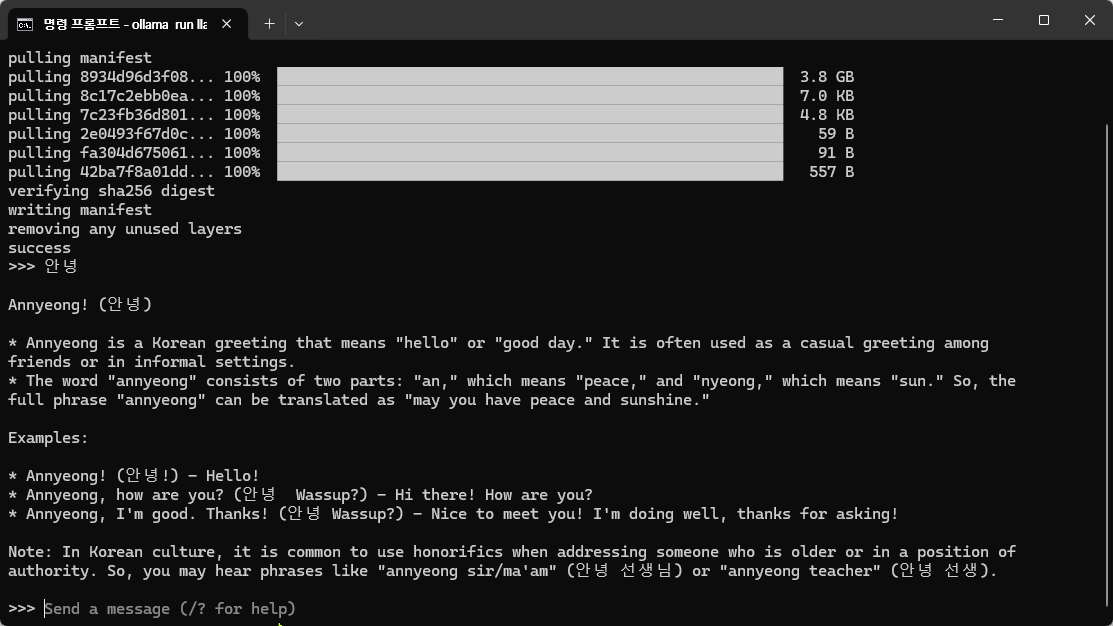Click the progress bar for fa304d675061

pyautogui.click(x=530, y=153)
